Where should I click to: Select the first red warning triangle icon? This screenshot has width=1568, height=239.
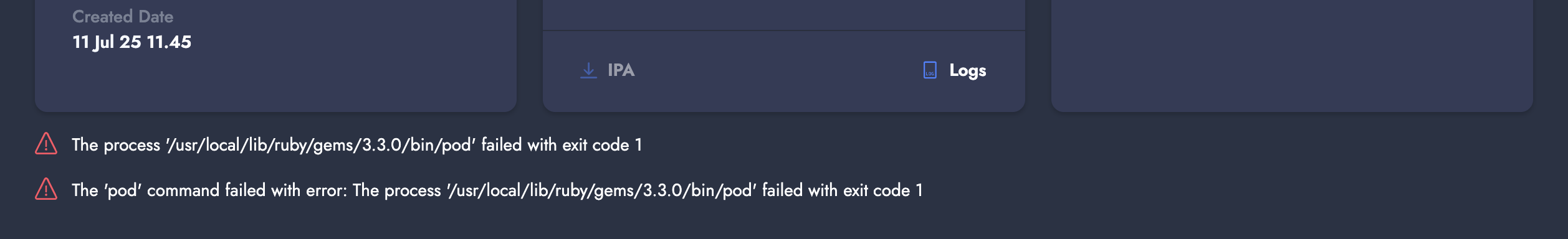click(x=46, y=144)
